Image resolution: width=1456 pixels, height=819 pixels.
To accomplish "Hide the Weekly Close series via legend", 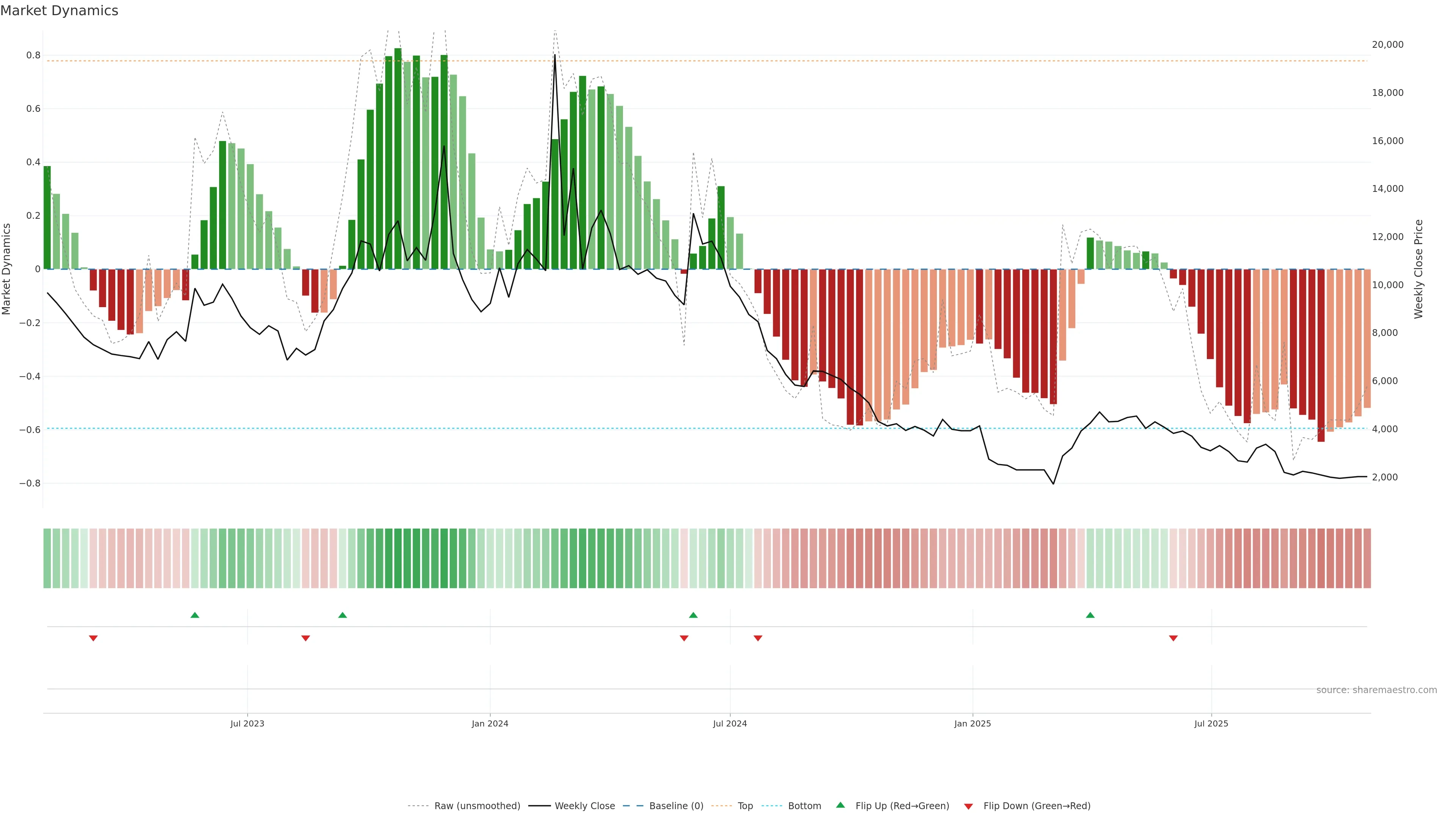I will (x=584, y=806).
